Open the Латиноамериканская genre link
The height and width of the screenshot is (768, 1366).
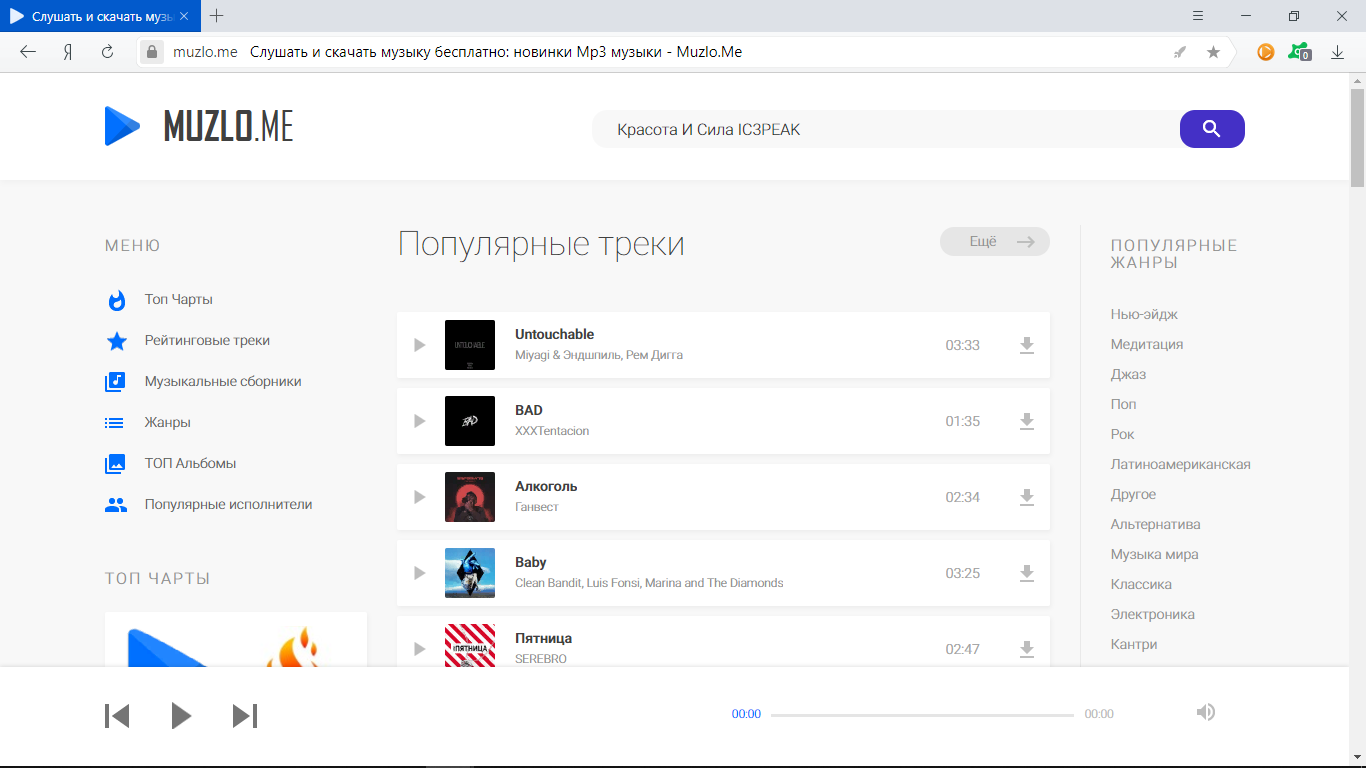pos(1180,464)
